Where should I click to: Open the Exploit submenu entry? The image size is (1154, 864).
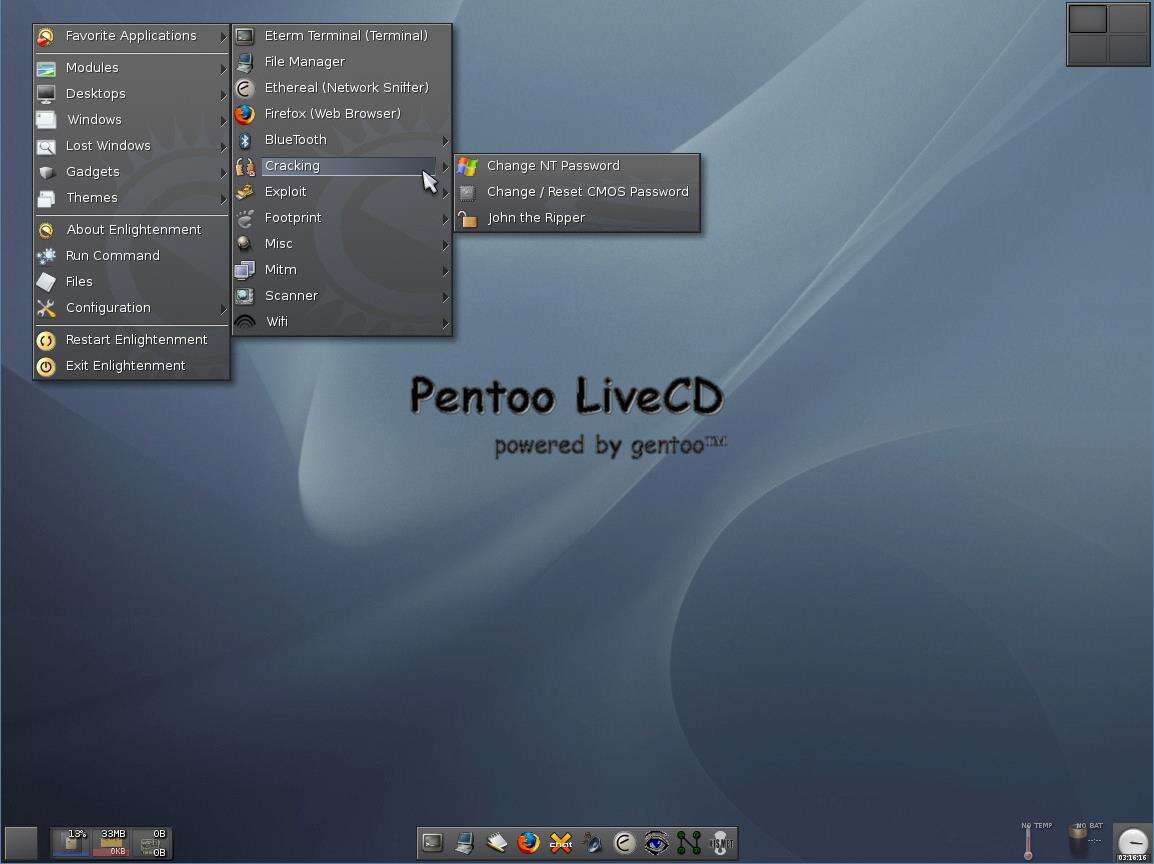pyautogui.click(x=342, y=192)
